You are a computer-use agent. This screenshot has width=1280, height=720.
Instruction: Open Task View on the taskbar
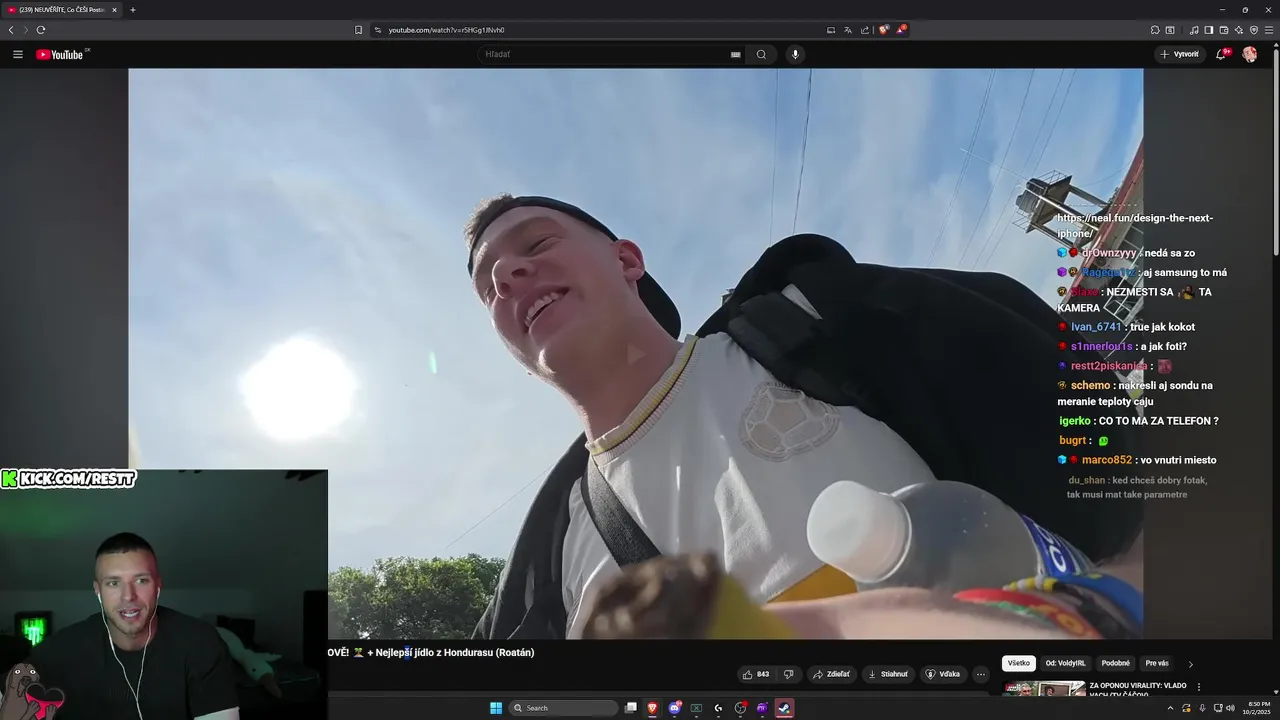631,708
